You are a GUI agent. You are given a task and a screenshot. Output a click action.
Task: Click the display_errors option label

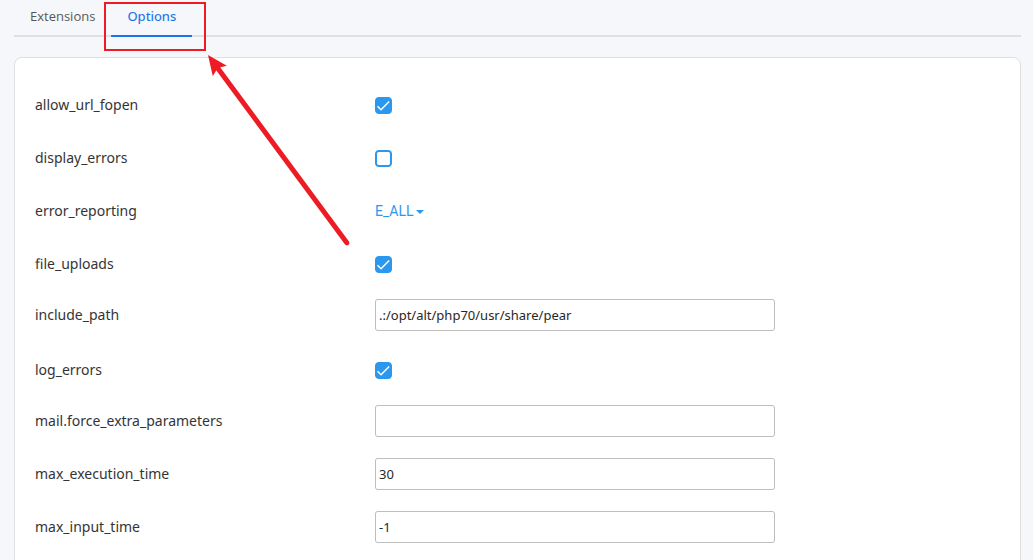tap(81, 158)
